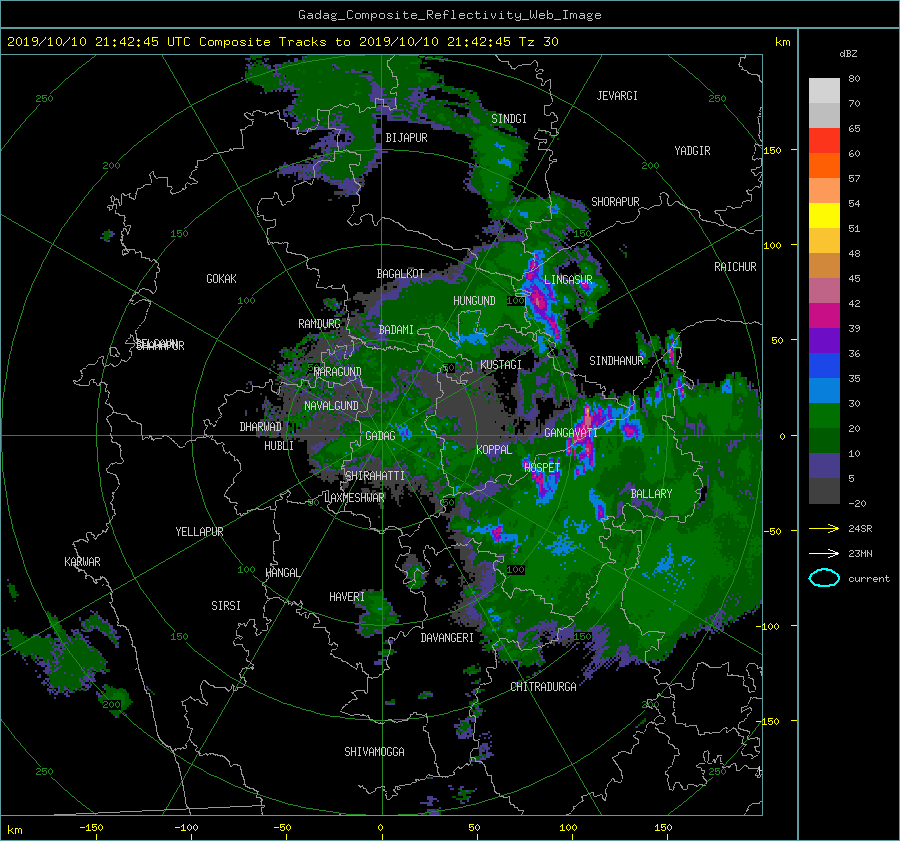The image size is (900, 841).
Task: Click the BALLARY city label
Action: click(651, 494)
